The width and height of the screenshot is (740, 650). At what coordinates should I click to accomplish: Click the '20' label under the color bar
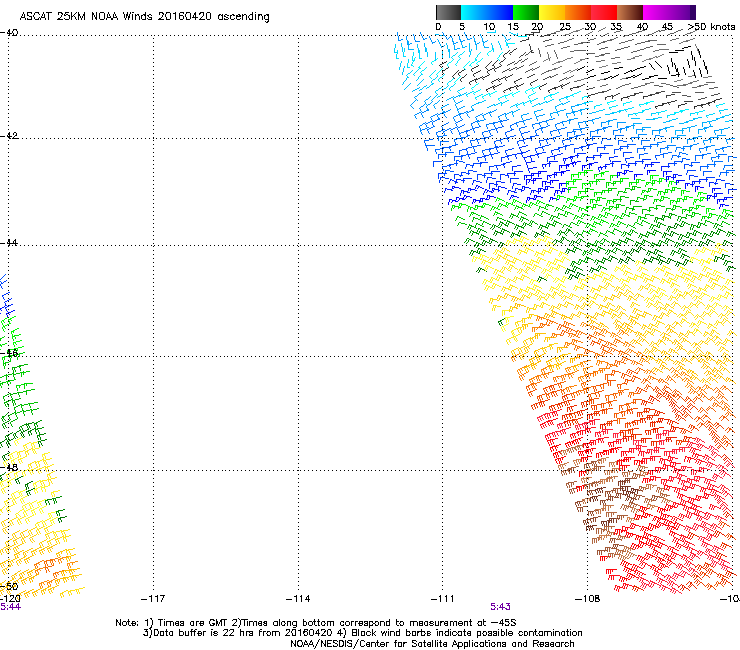[x=537, y=27]
